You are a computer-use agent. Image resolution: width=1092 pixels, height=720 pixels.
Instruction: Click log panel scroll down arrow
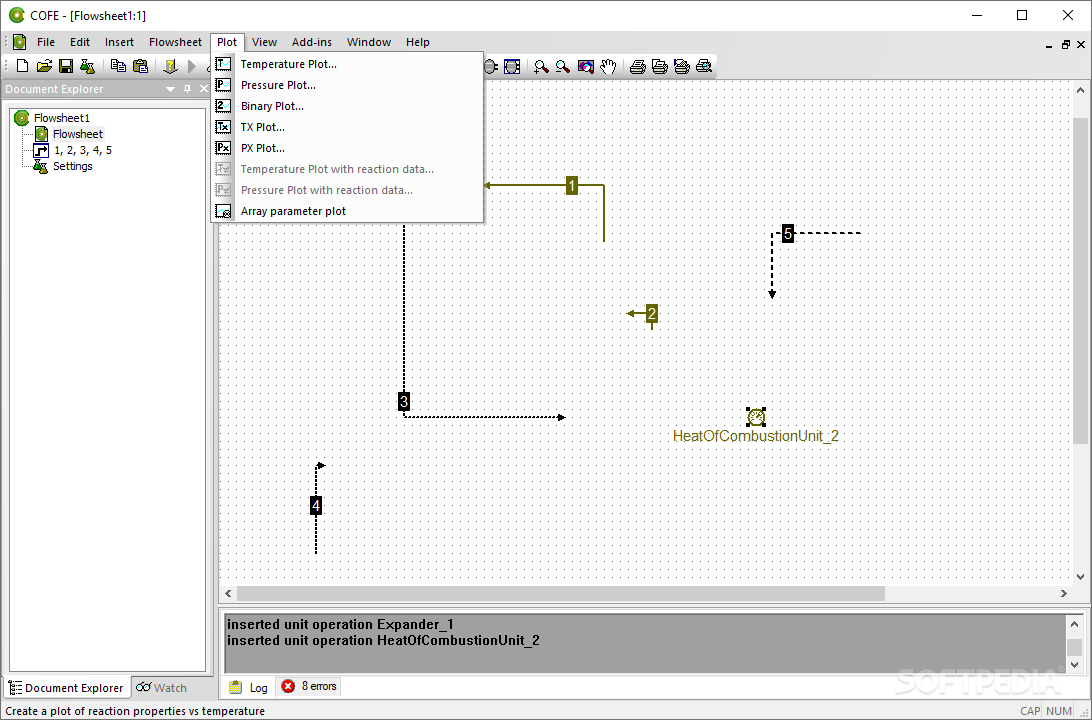pyautogui.click(x=1074, y=664)
